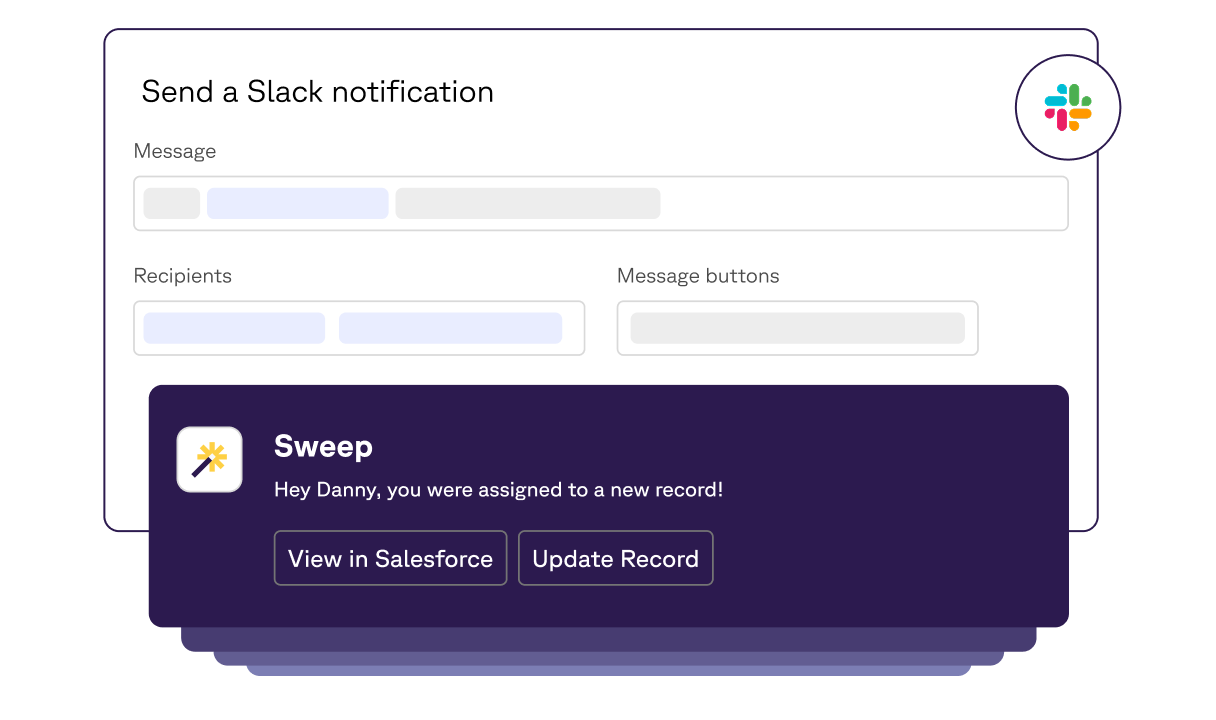The height and width of the screenshot is (720, 1216).
Task: Click the Slack logo icon
Action: pyautogui.click(x=1068, y=107)
